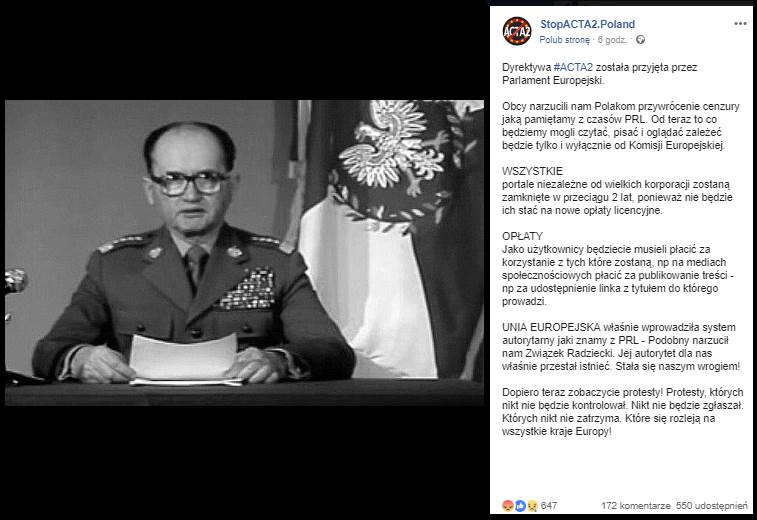Open the 550 udostępnień shares link
Image resolution: width=757 pixels, height=520 pixels.
(x=712, y=506)
